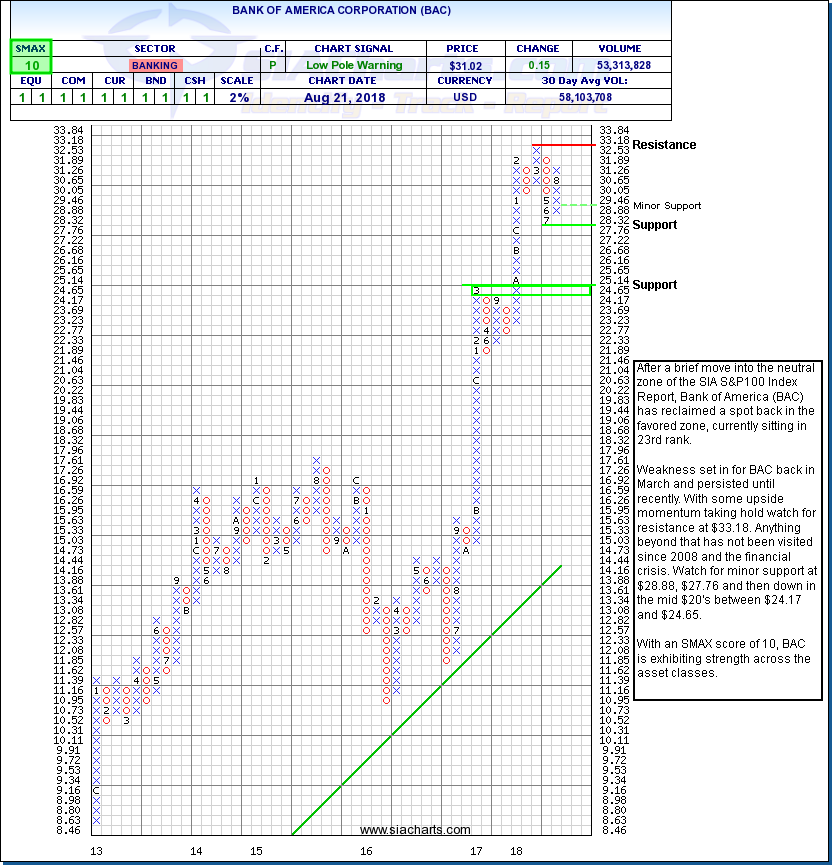Image resolution: width=832 pixels, height=865 pixels.
Task: Click the green SMAX score box showing 10
Action: click(x=31, y=64)
